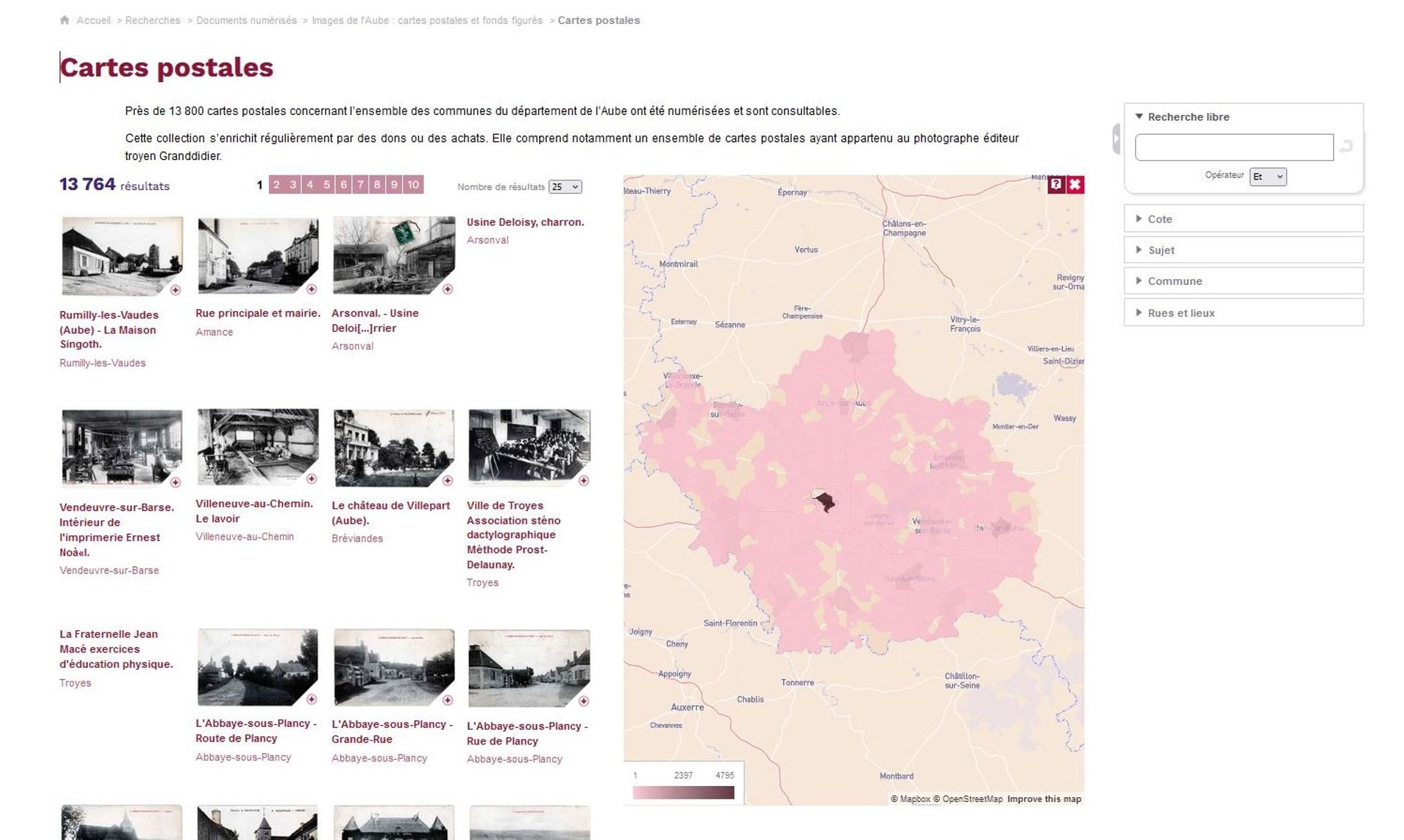This screenshot has height=840, width=1404.
Task: Click plus icon on Vendeuvre-sur-Barse imprimerie postcard
Action: pos(175,482)
